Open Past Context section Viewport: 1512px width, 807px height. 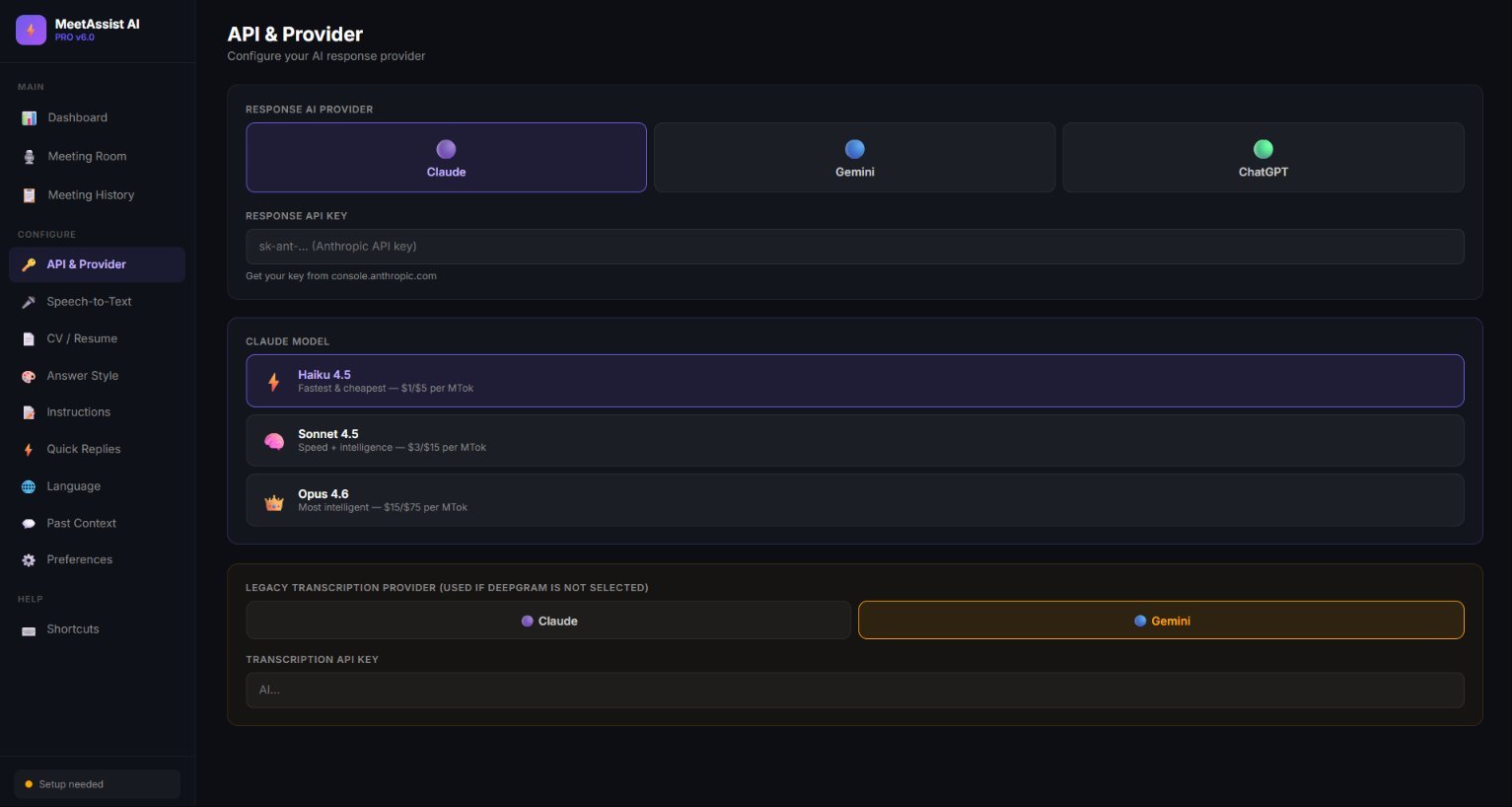[97, 524]
